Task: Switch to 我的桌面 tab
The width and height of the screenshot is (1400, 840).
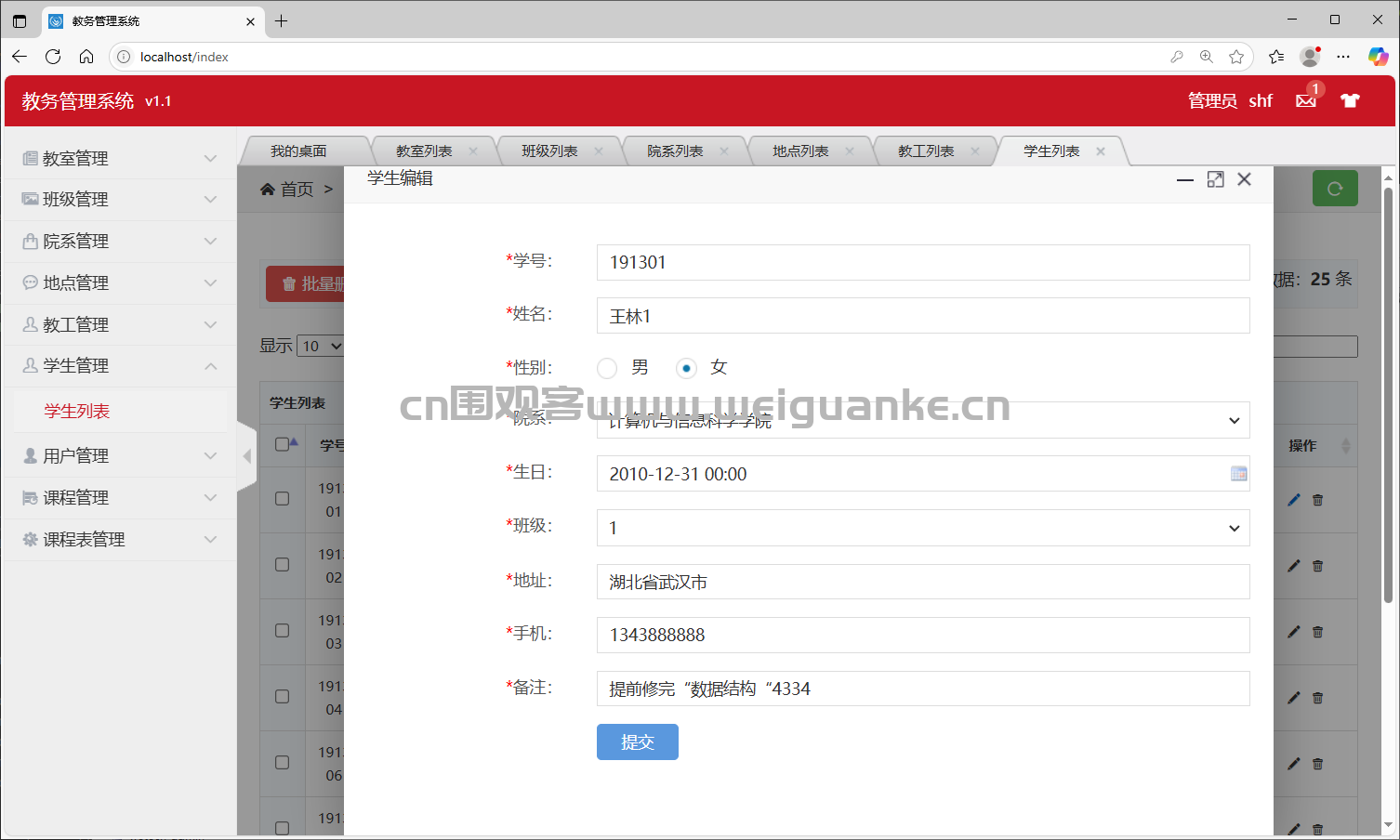Action: click(x=298, y=151)
